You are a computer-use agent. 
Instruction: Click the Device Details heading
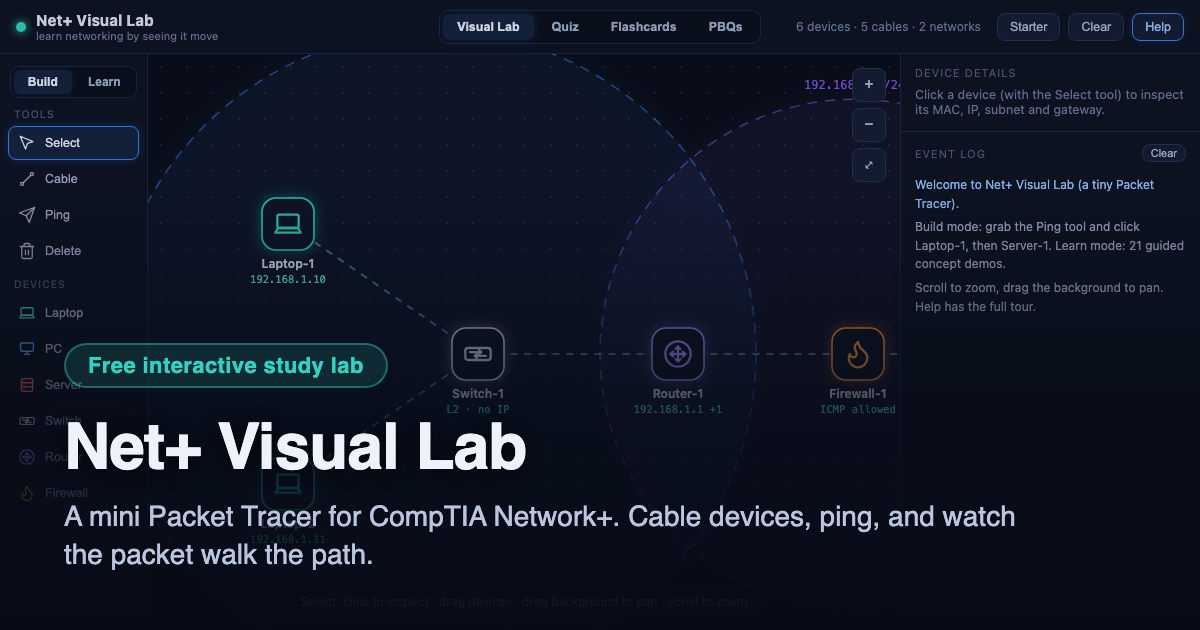(x=965, y=73)
